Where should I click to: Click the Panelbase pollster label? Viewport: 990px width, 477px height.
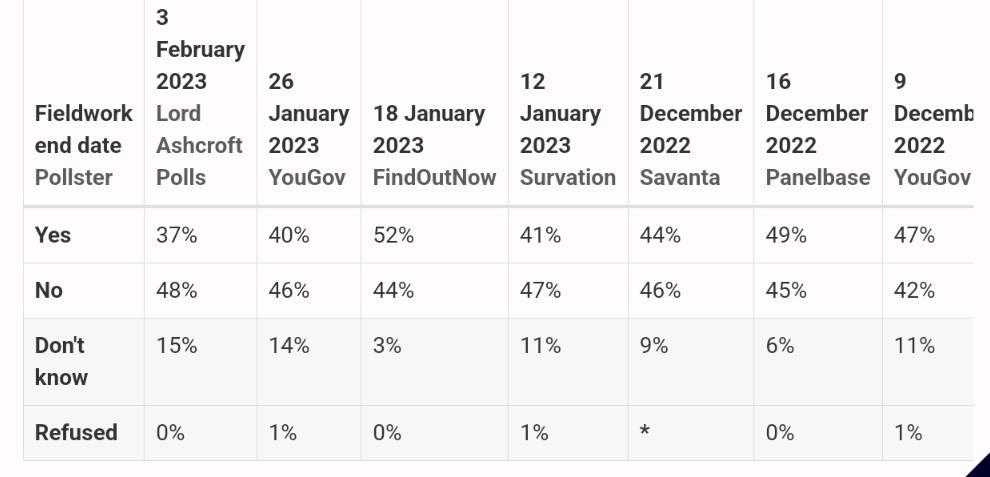point(818,178)
